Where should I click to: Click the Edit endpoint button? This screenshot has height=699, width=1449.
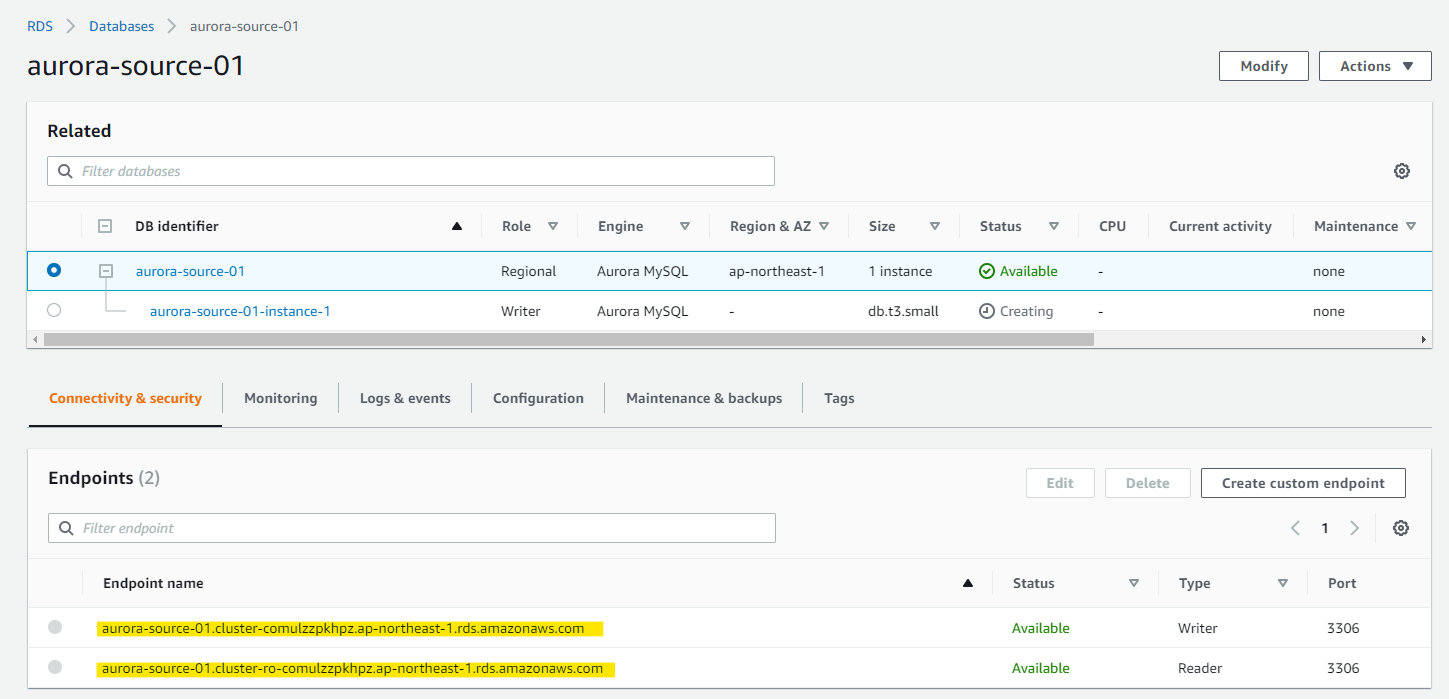[x=1060, y=483]
